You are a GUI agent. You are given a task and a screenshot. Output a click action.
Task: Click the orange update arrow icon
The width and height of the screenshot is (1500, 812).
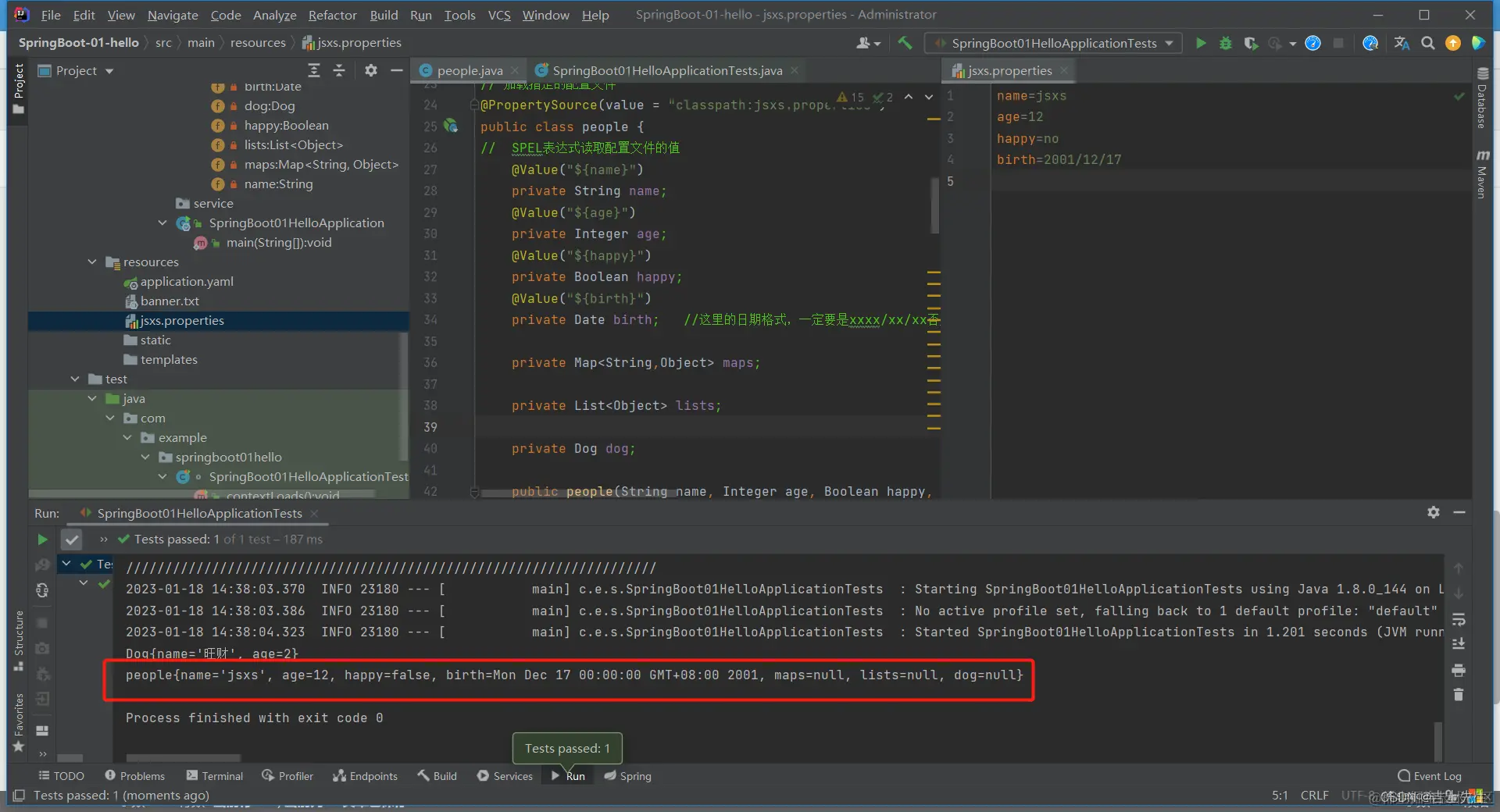(1453, 43)
